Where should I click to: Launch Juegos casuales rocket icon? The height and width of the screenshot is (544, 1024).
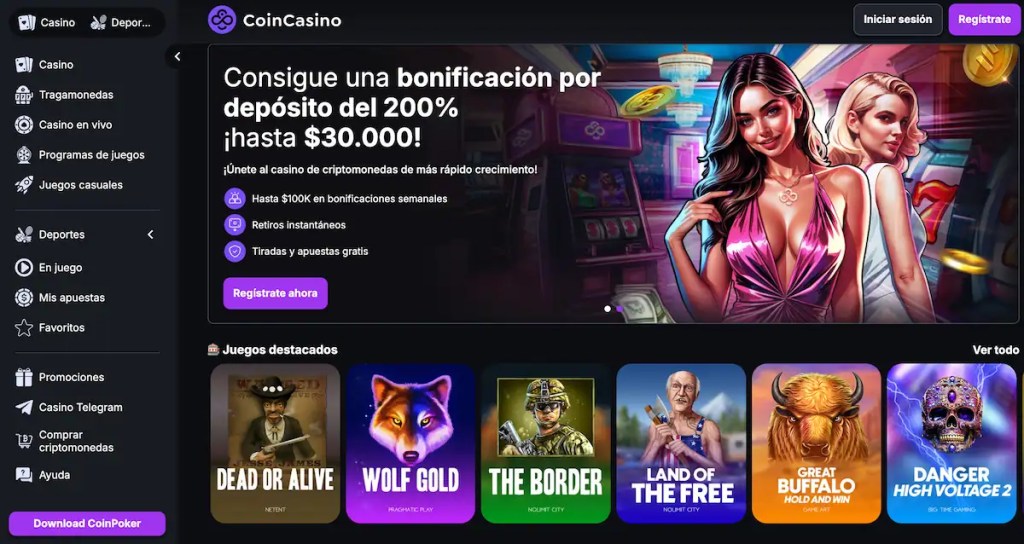pyautogui.click(x=24, y=185)
